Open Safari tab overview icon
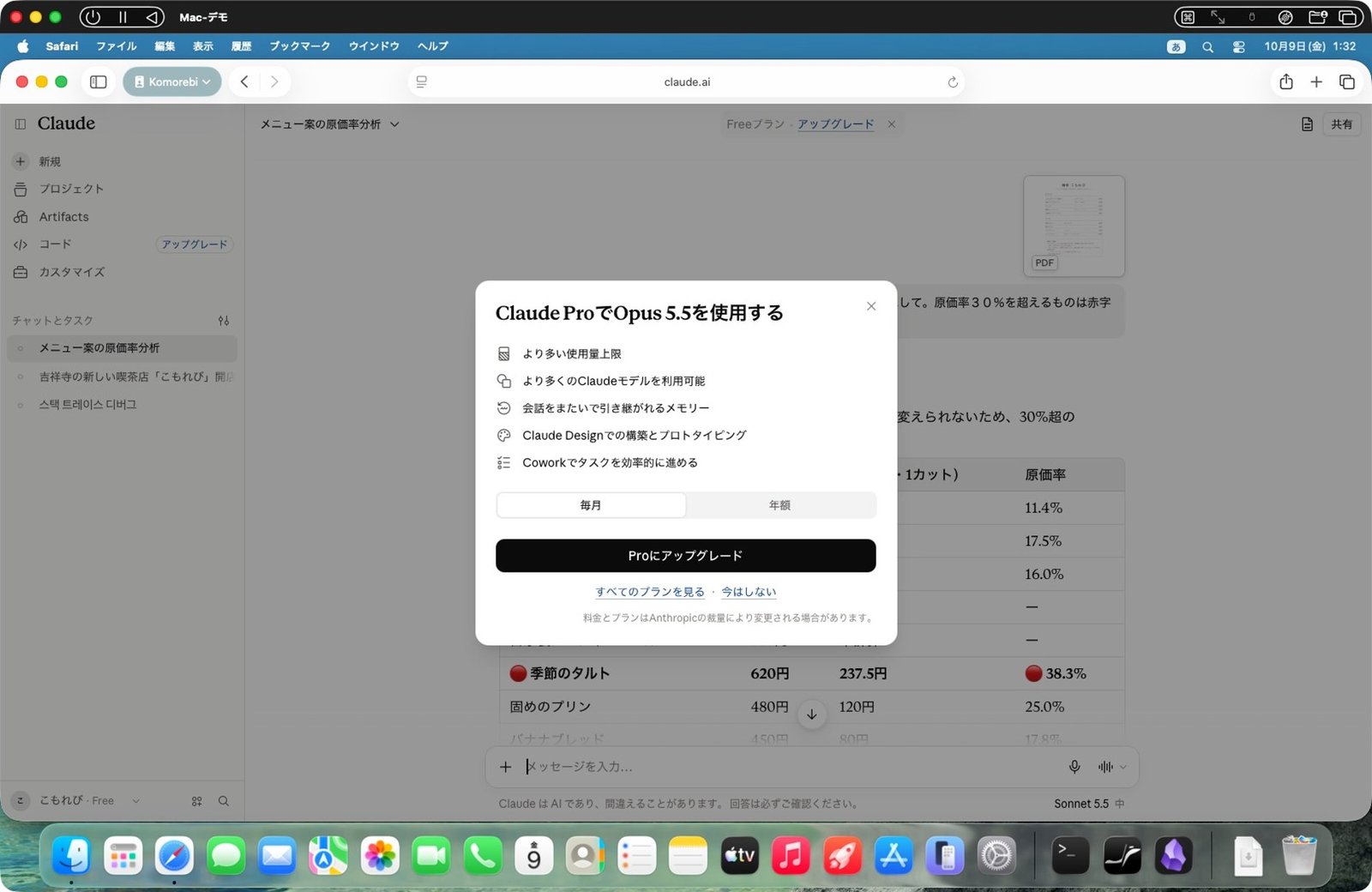This screenshot has height=892, width=1372. tap(1347, 81)
